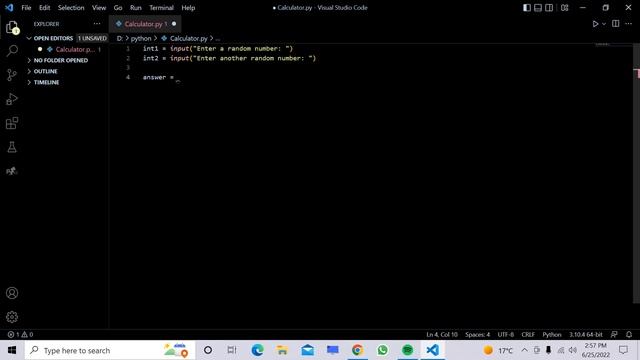Change encoding via UTF-8 status item
Viewport: 640px width, 360px height.
(x=505, y=334)
